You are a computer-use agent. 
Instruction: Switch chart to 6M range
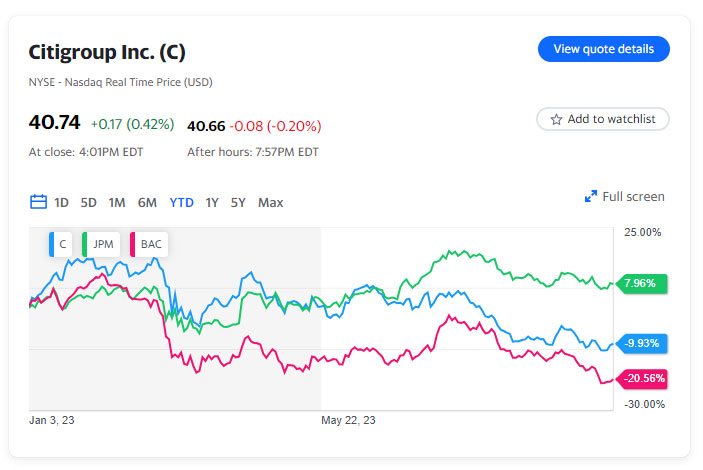[x=147, y=202]
